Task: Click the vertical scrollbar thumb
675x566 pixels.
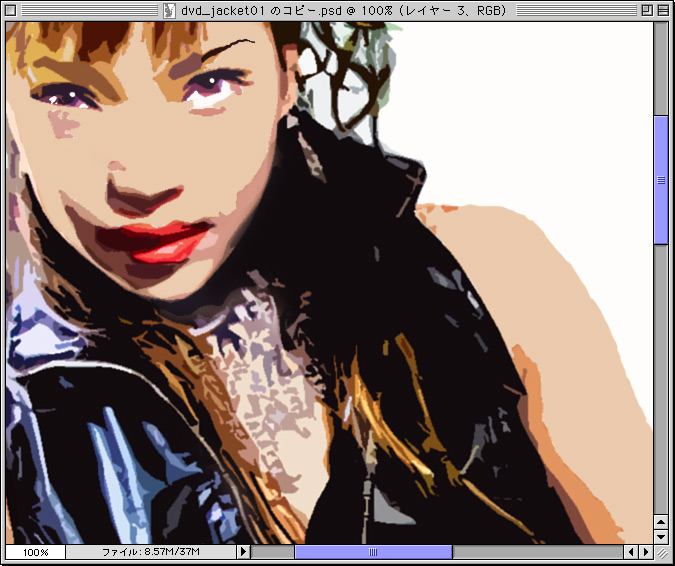Action: coord(661,180)
